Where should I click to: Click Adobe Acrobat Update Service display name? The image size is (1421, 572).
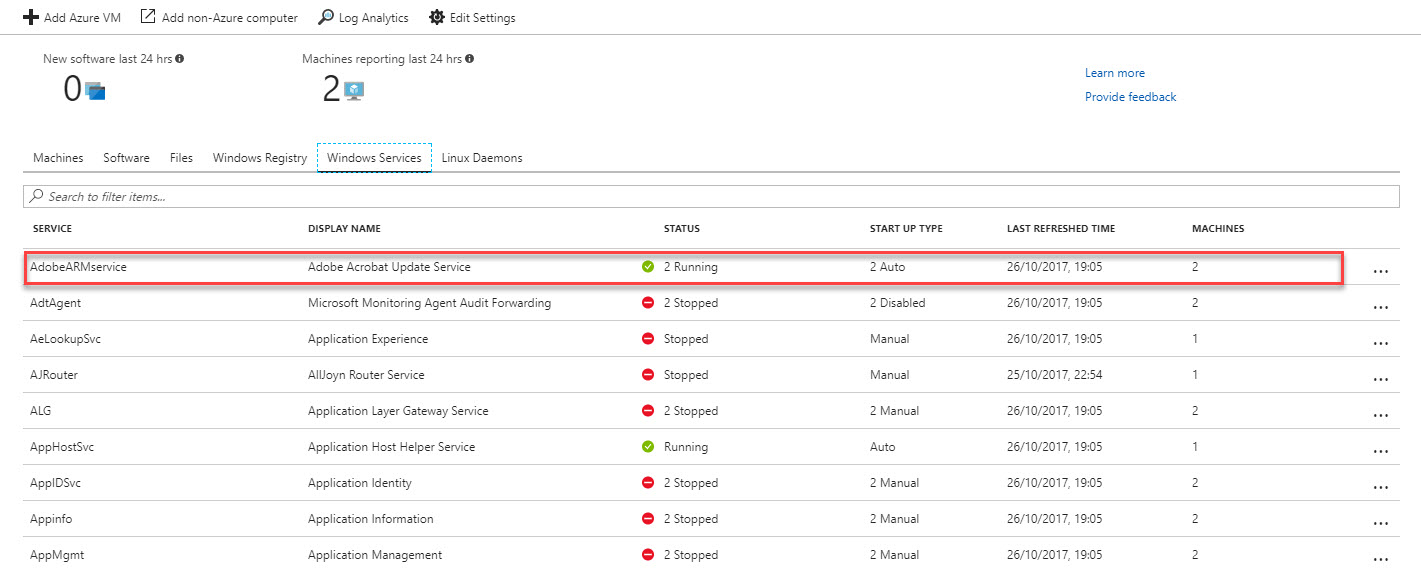[389, 267]
